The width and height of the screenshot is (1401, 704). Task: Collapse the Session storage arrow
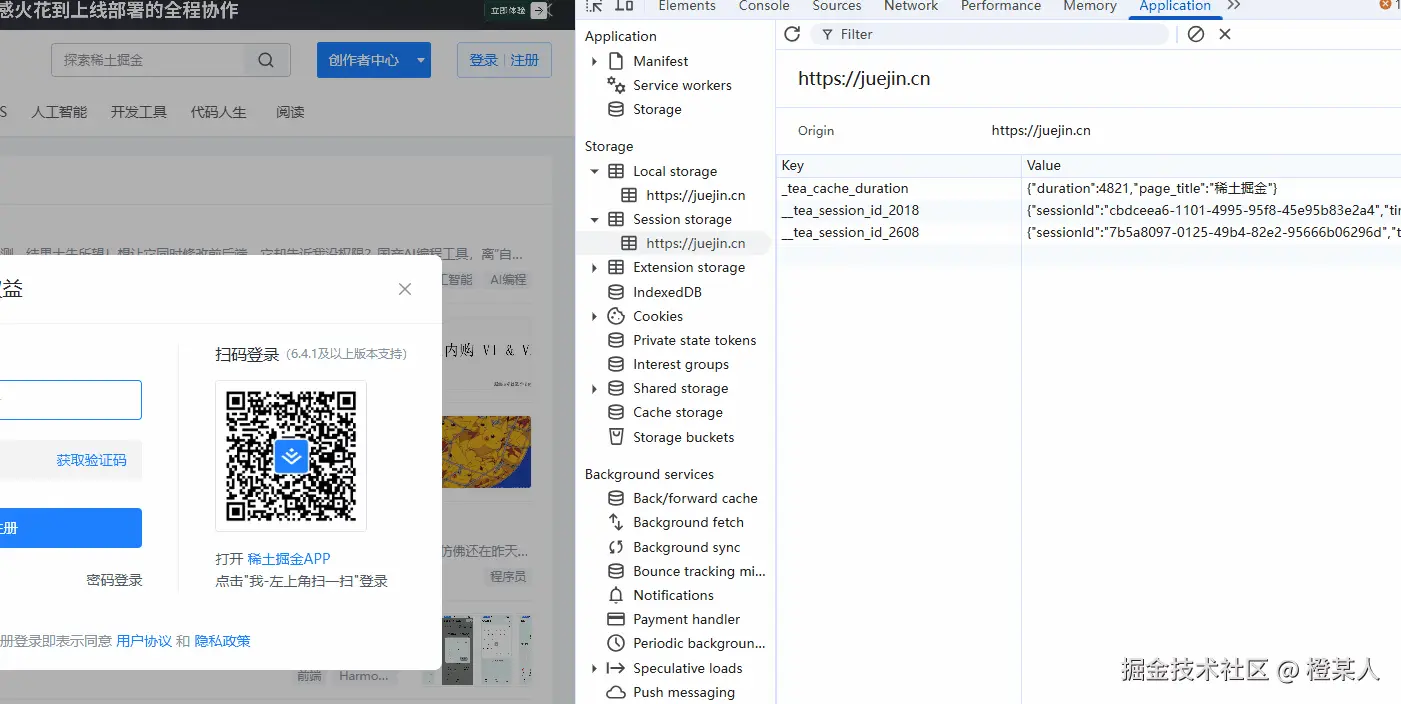pyautogui.click(x=595, y=219)
